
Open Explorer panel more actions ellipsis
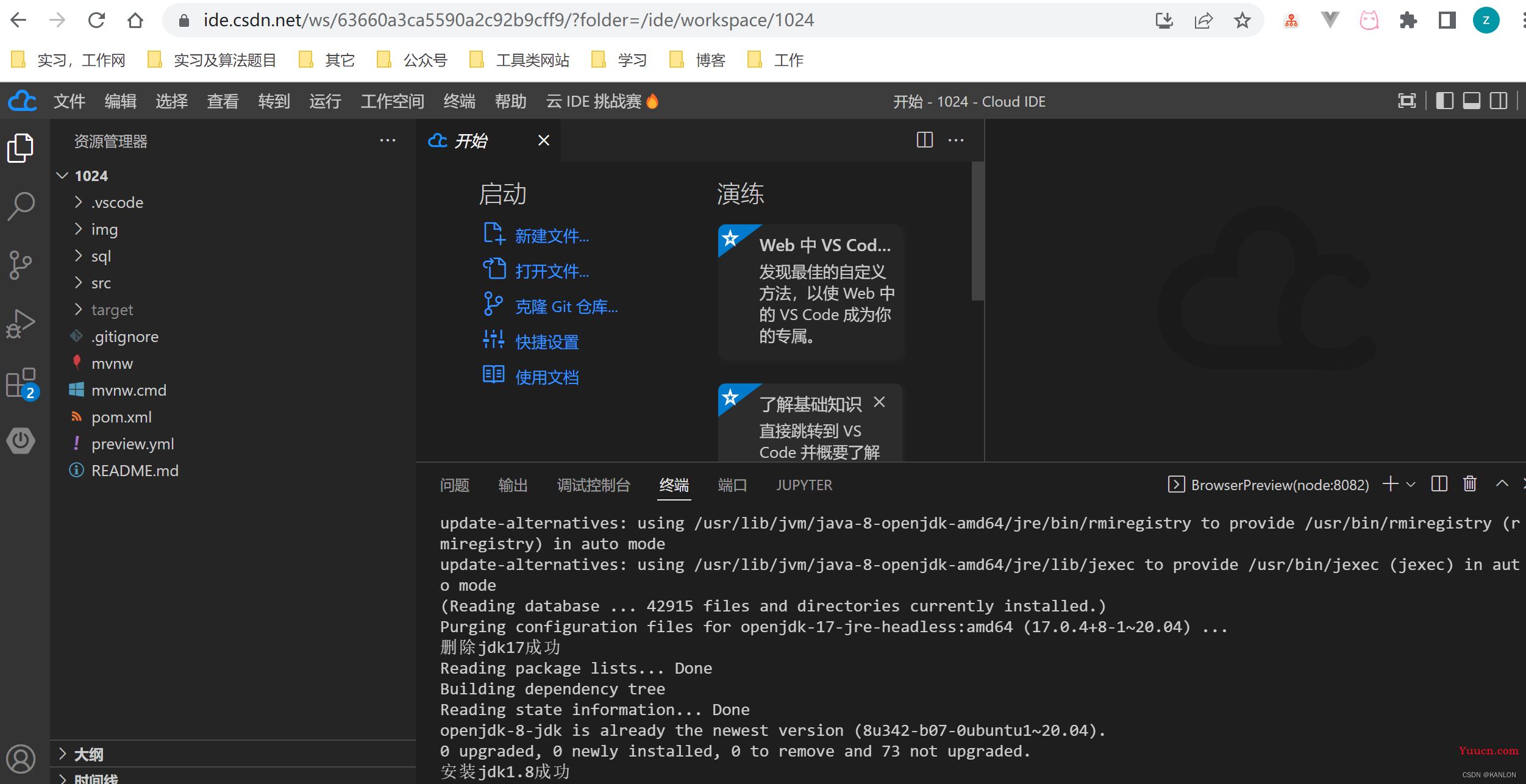(x=388, y=141)
